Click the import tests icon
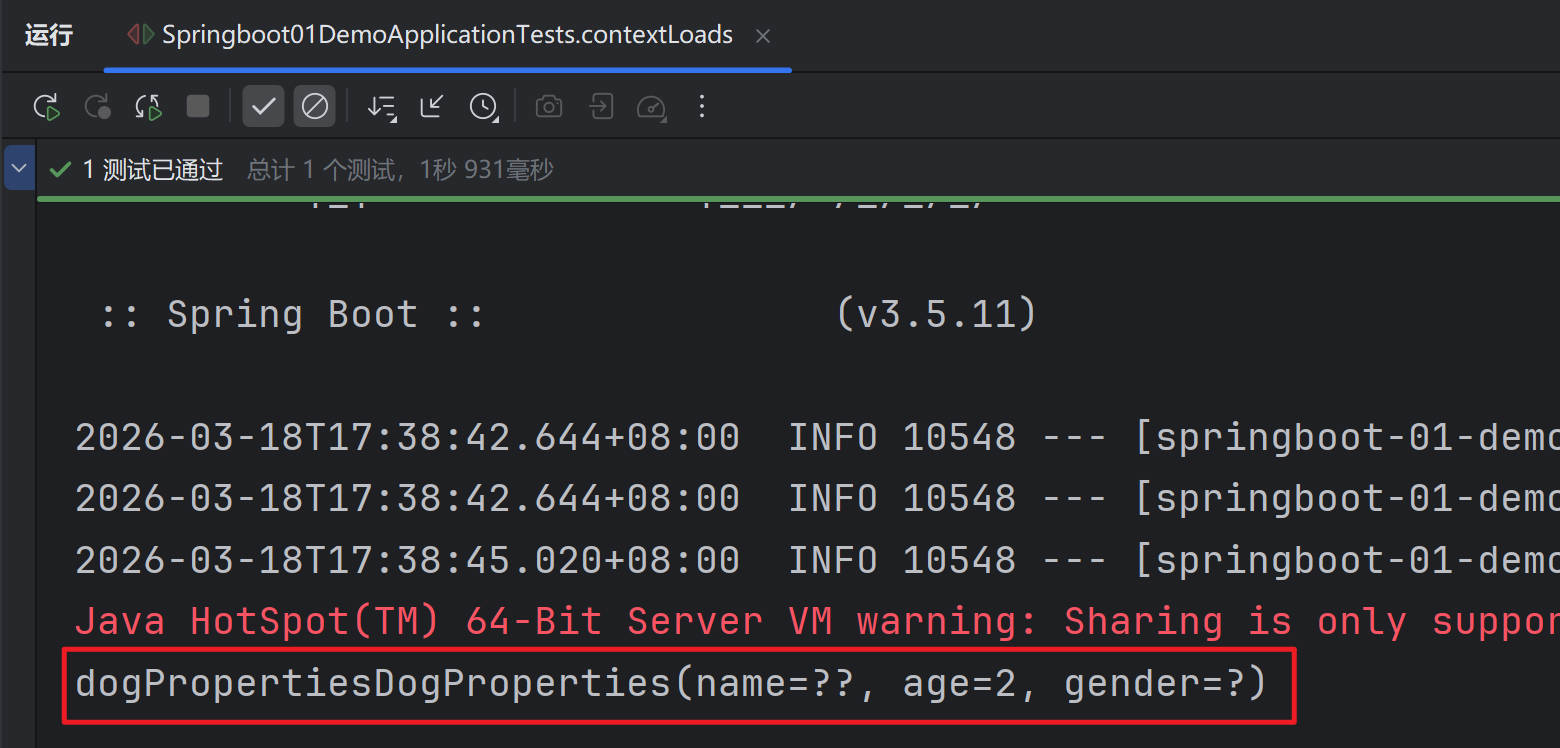 coord(601,107)
